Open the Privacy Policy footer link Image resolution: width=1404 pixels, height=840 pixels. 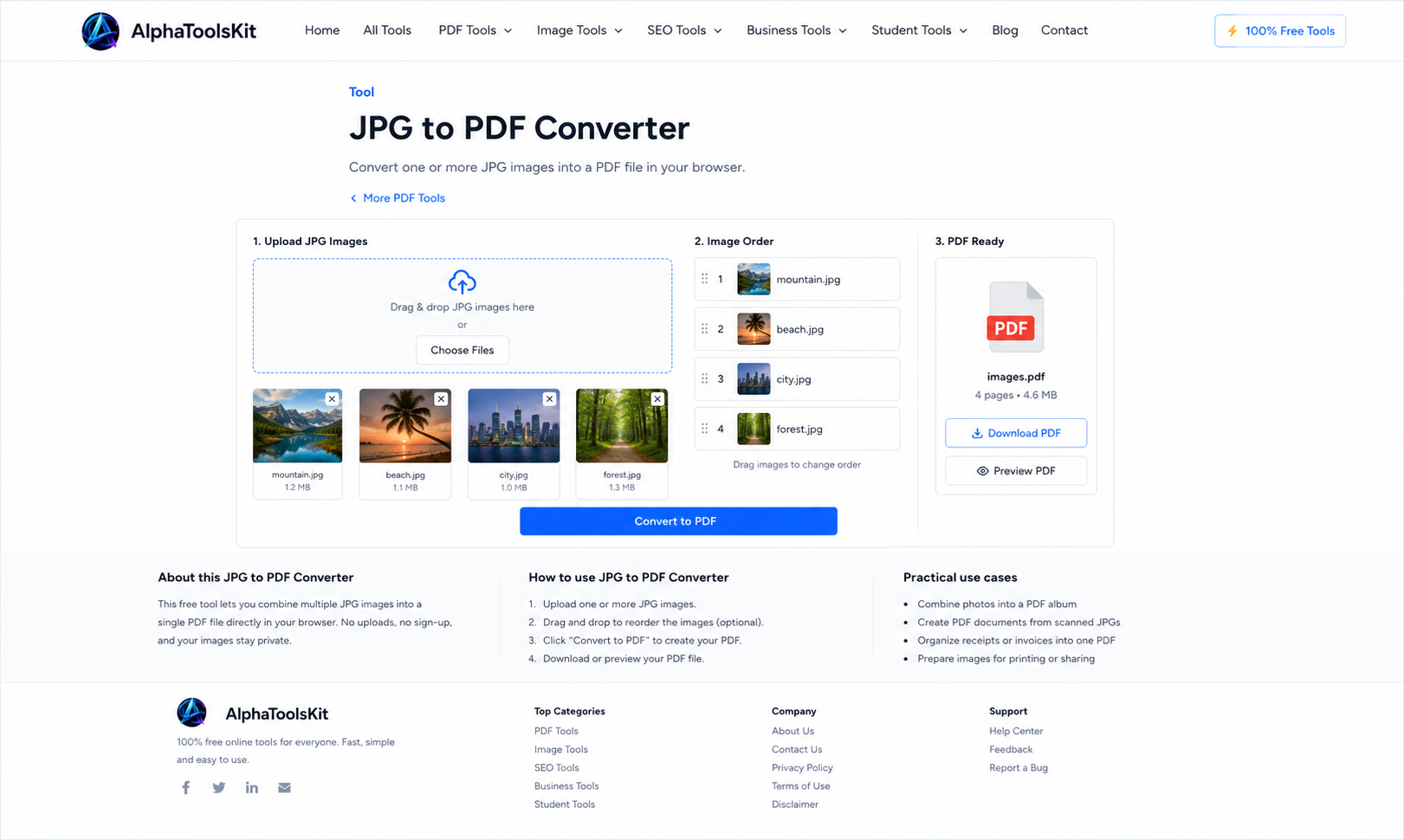[802, 767]
